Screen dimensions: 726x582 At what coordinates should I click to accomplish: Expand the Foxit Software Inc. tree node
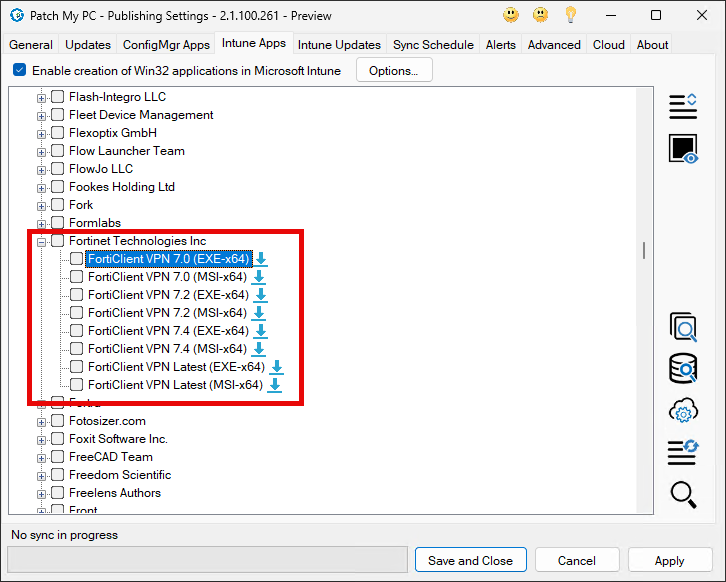pos(42,439)
